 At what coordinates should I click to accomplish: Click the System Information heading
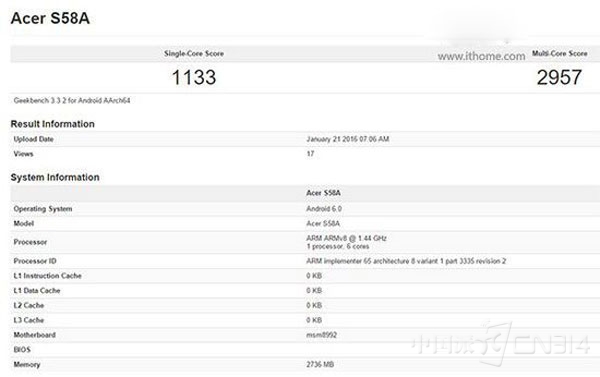[55, 177]
